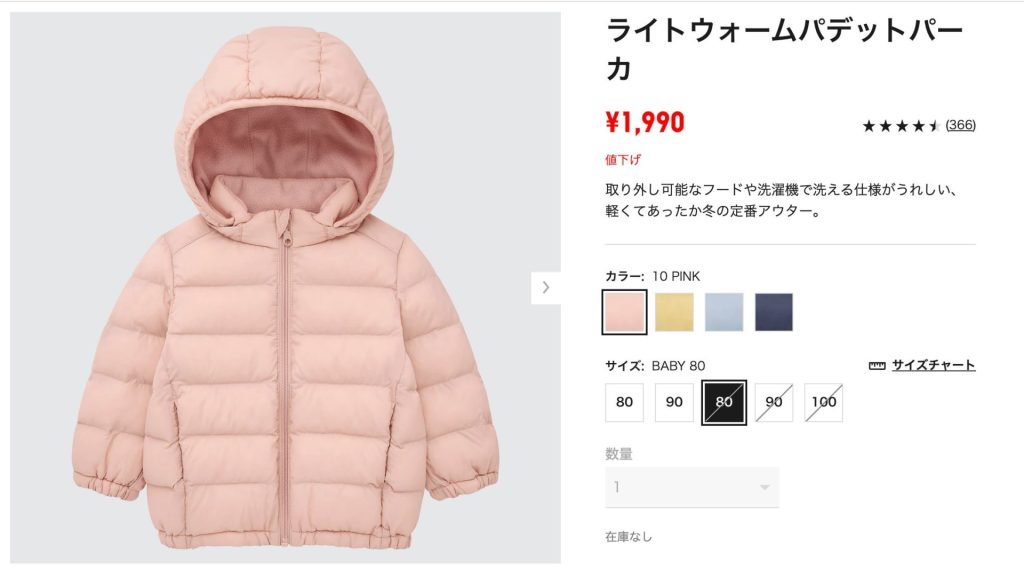This screenshot has height=569, width=1024.
Task: Click the ¥1,990 price text
Action: 645,122
